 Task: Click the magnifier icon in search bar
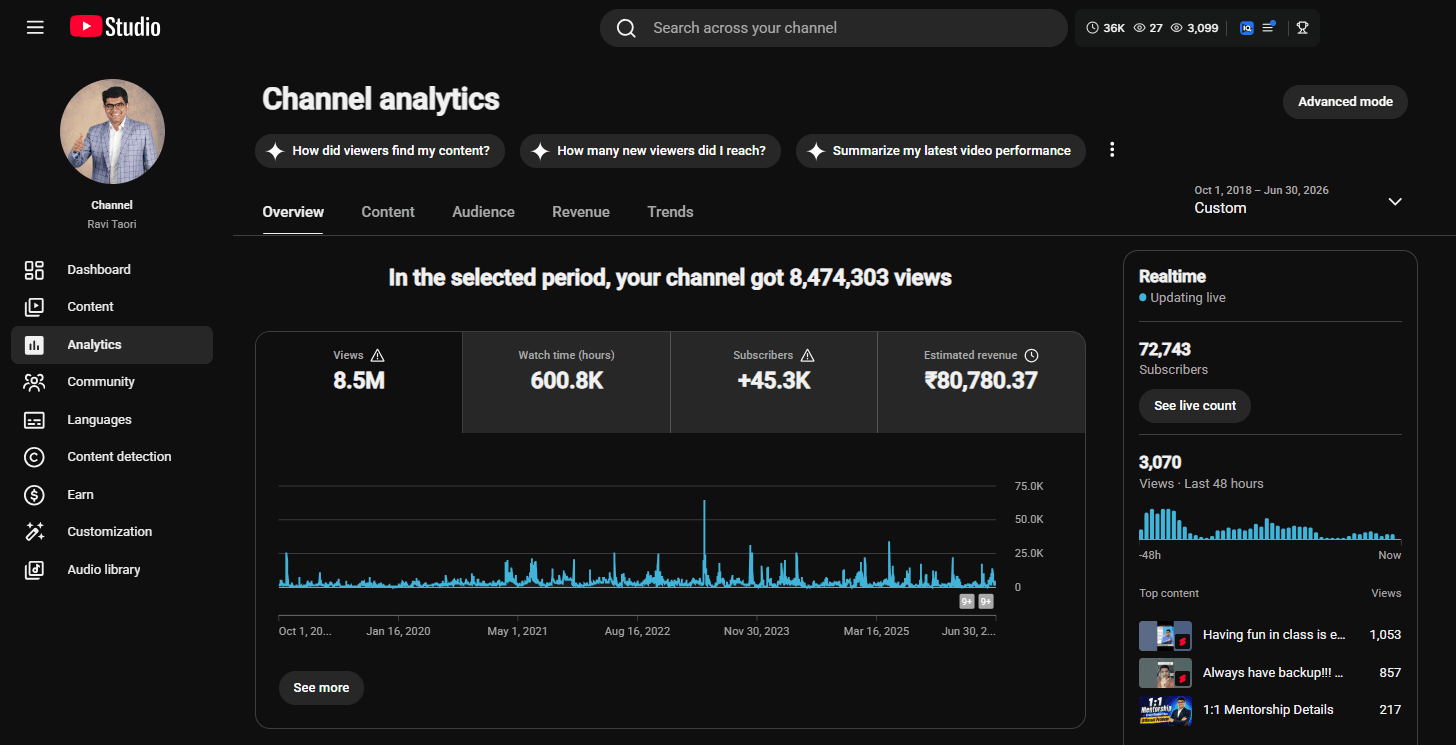click(626, 28)
